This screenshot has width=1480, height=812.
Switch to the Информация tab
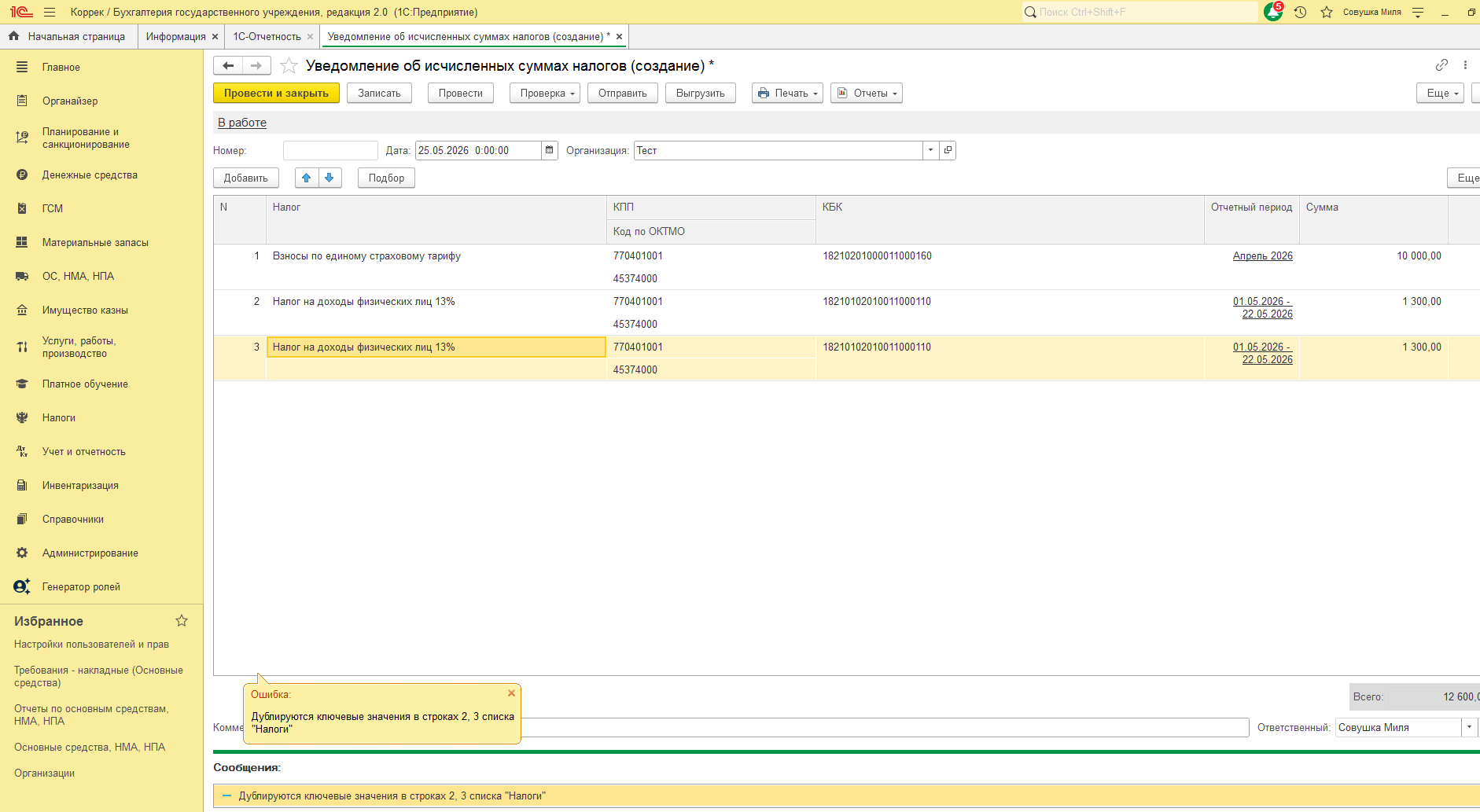[175, 36]
